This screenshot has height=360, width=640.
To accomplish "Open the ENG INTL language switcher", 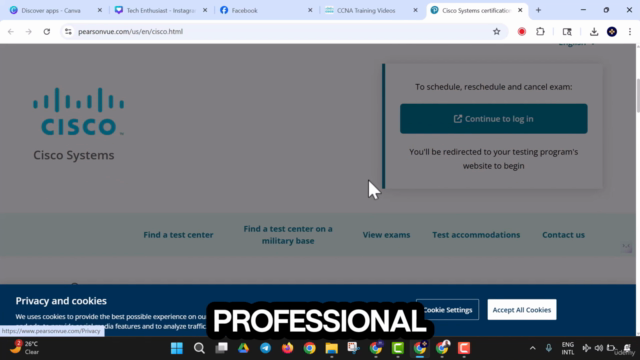I will click(x=567, y=348).
